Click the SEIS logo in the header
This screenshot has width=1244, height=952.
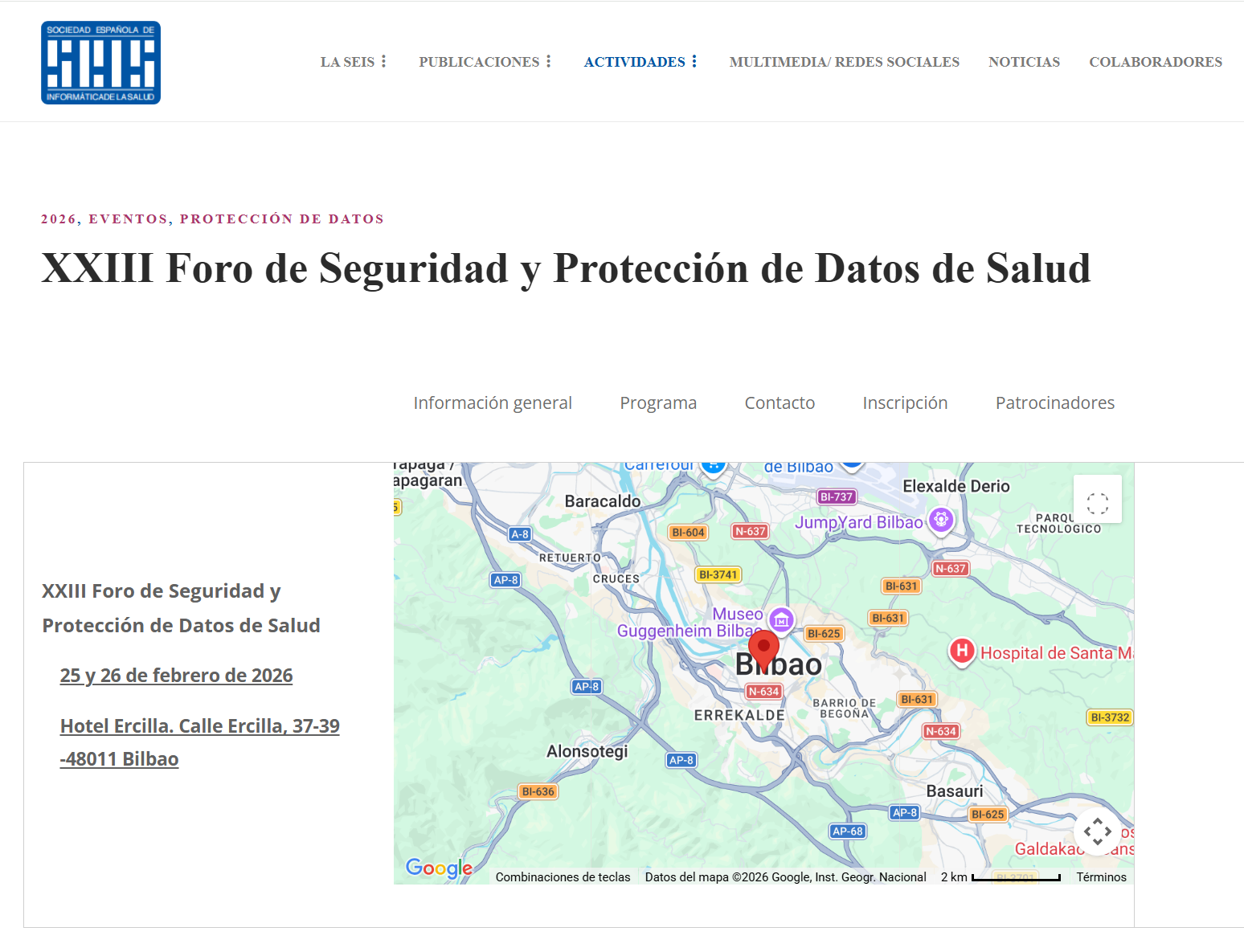click(100, 62)
